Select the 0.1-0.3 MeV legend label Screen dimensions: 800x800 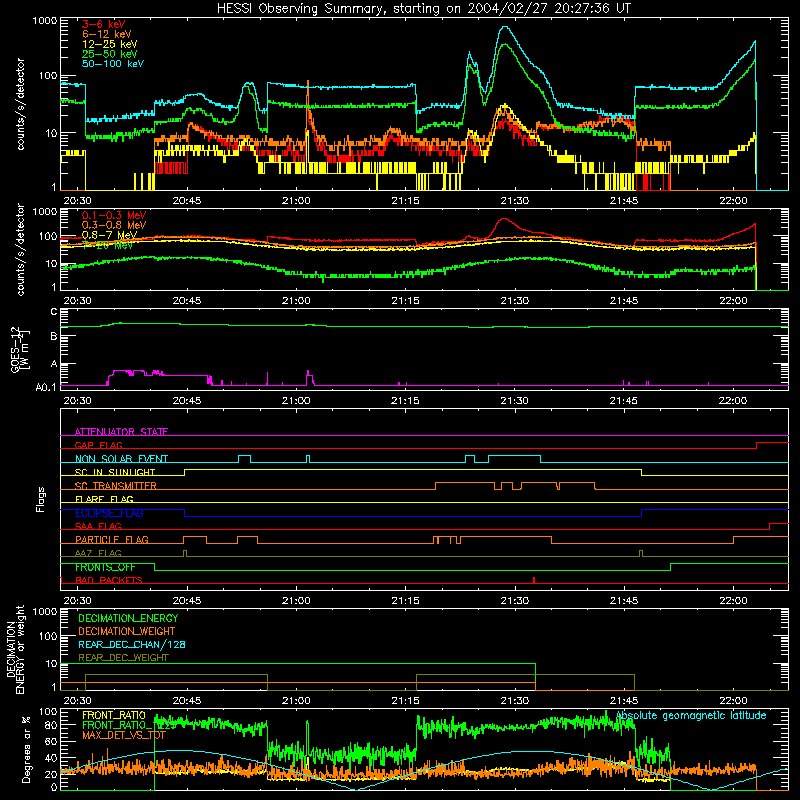(x=114, y=215)
